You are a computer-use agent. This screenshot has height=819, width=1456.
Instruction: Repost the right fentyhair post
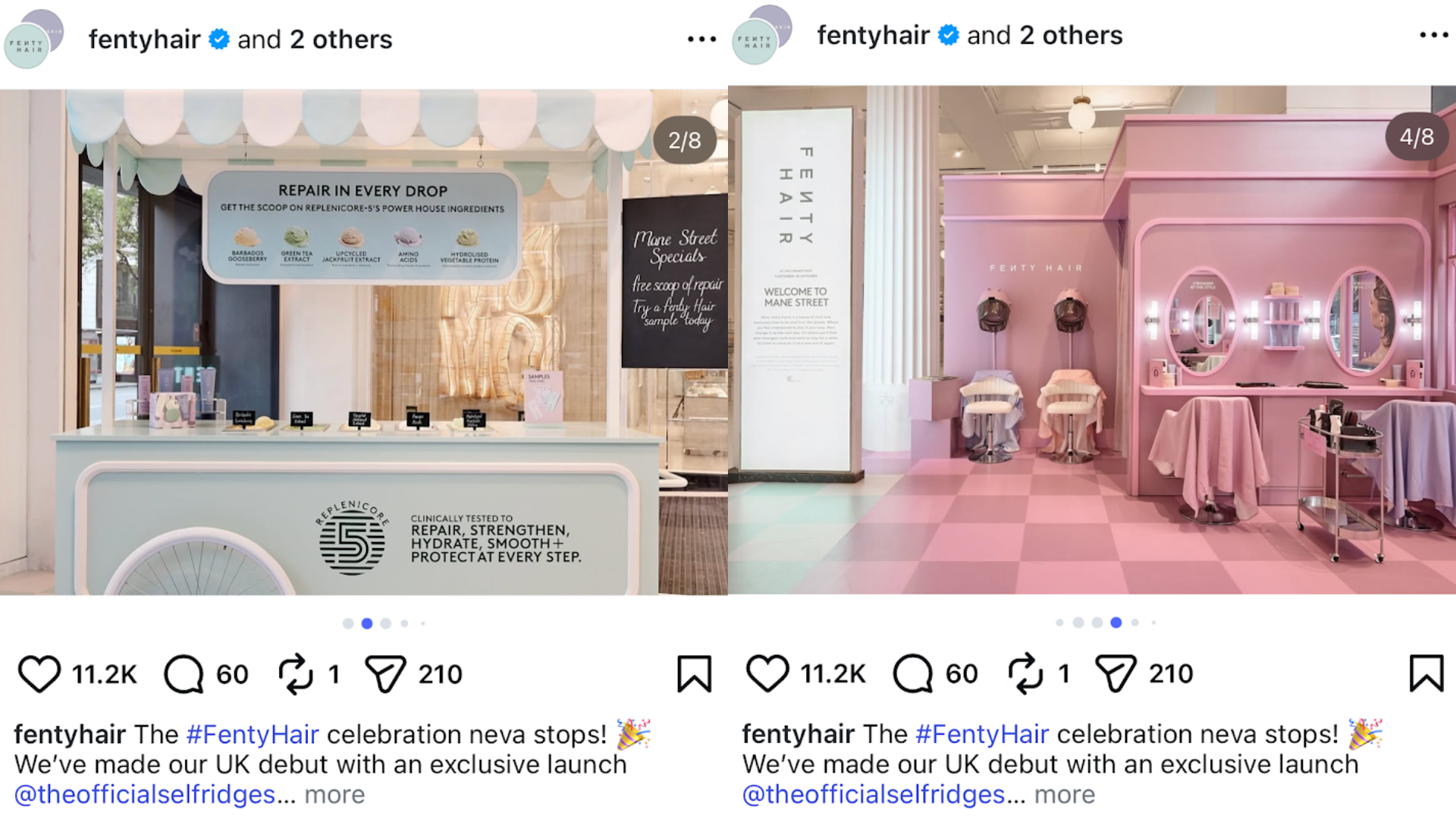click(1025, 673)
